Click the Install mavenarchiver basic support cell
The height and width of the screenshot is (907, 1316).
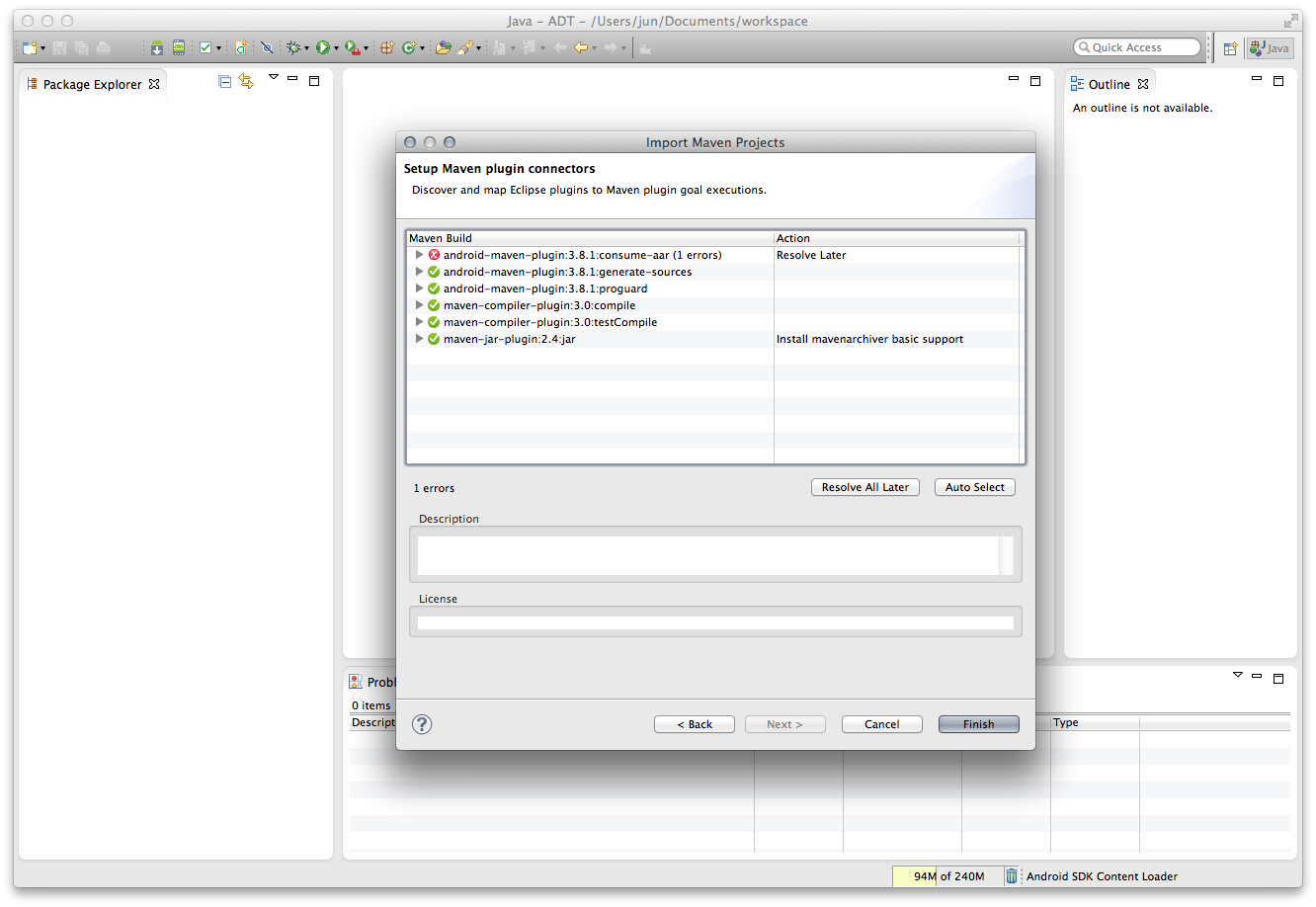click(897, 339)
